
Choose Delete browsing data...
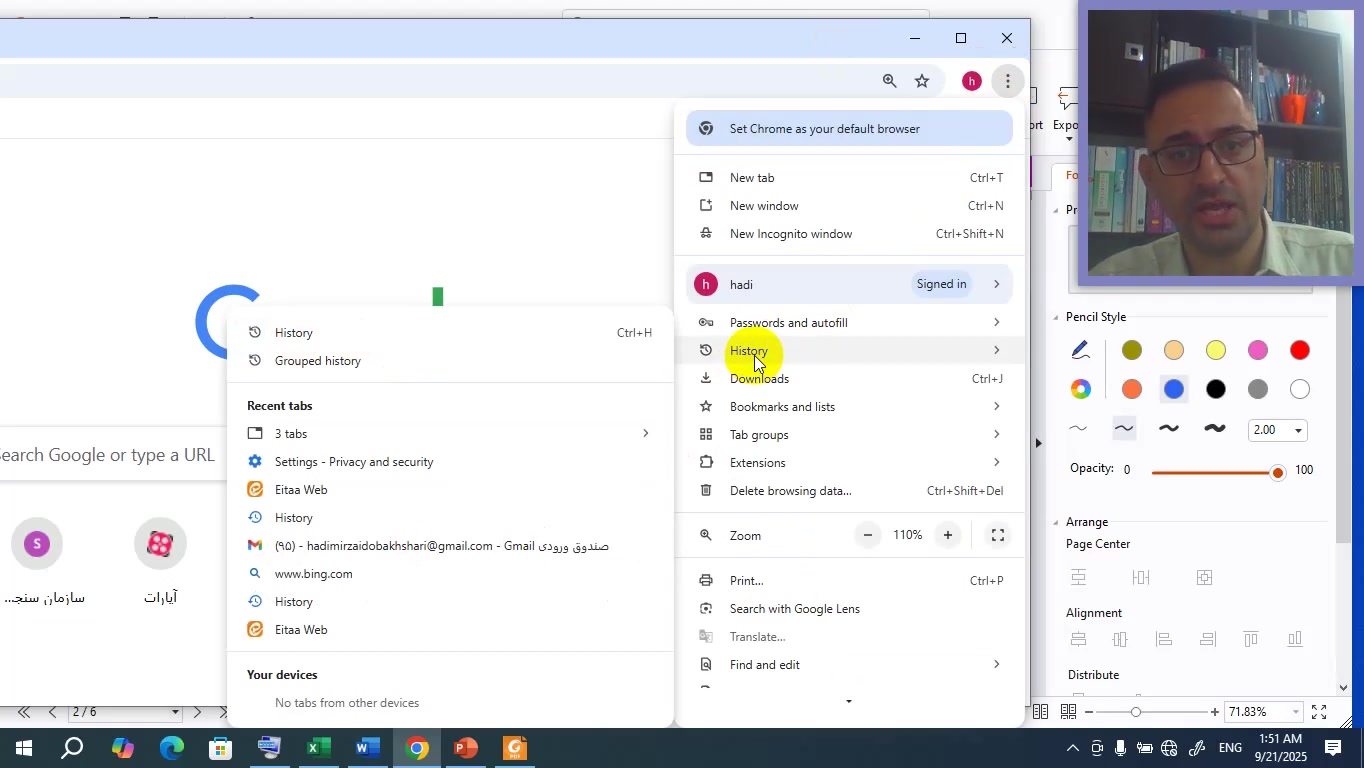click(x=849, y=490)
